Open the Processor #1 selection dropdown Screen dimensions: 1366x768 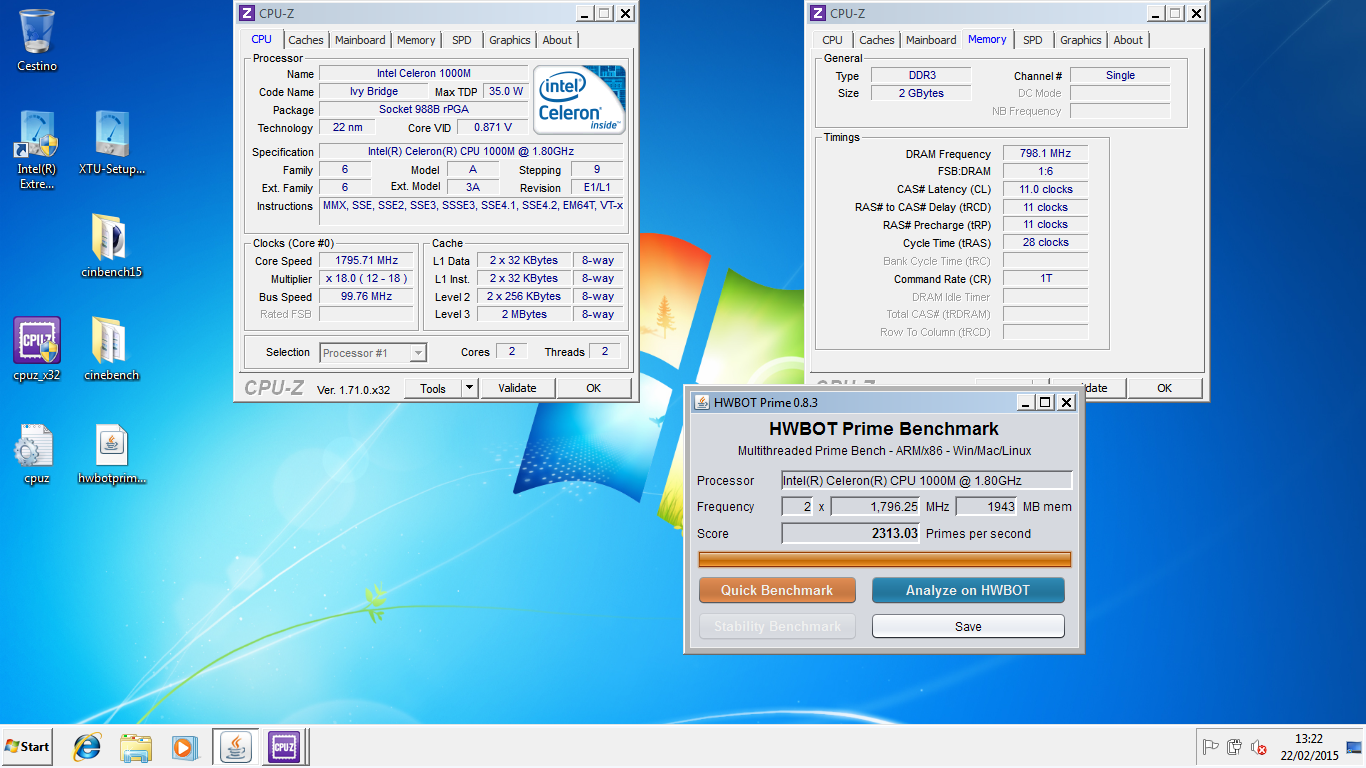tap(373, 352)
